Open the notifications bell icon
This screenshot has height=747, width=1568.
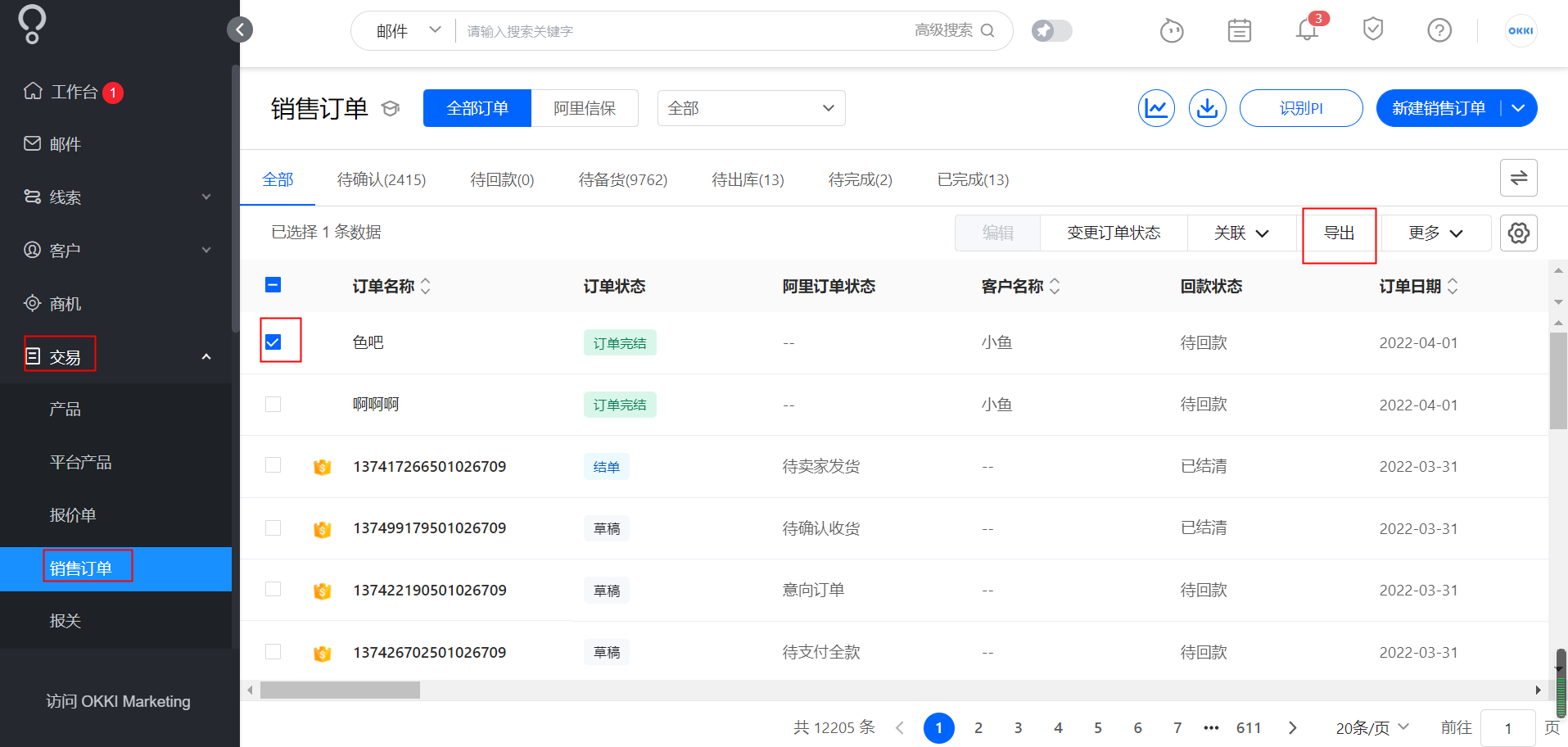coord(1307,30)
